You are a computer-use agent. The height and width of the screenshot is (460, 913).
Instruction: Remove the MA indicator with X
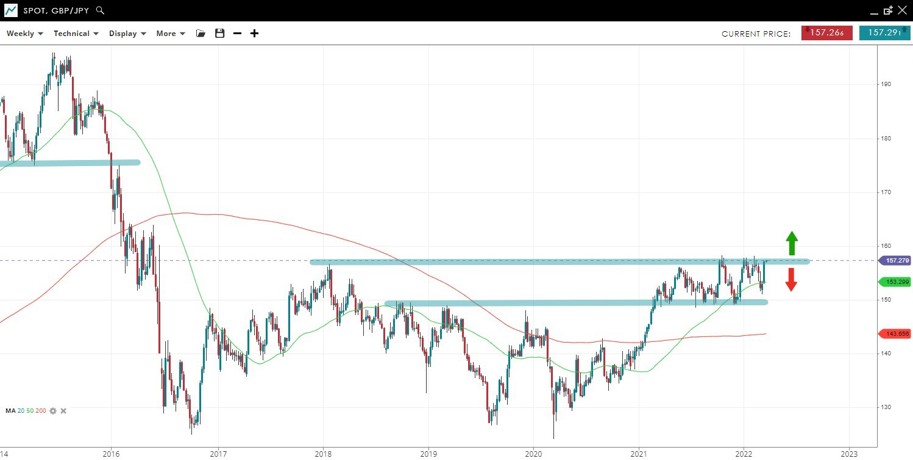click(x=64, y=411)
